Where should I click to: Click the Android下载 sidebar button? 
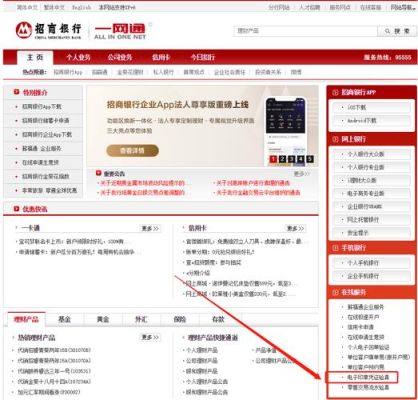click(371, 121)
